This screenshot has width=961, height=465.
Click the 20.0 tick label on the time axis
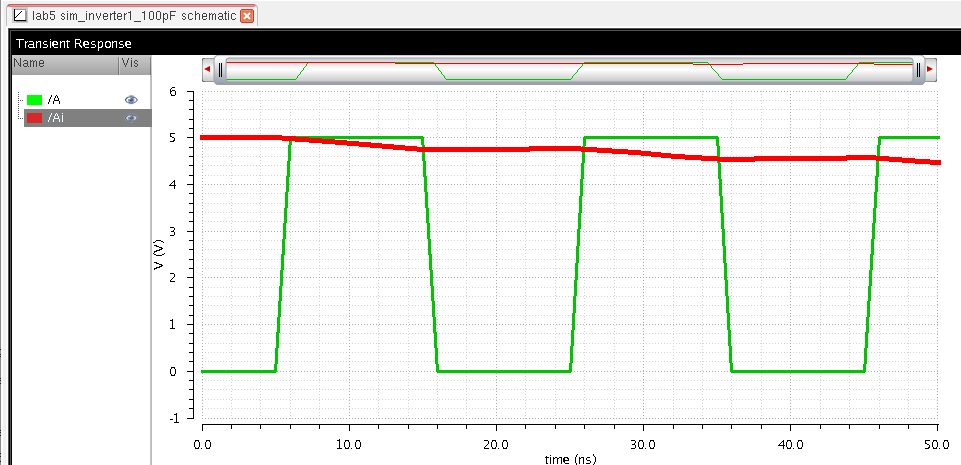coord(496,445)
